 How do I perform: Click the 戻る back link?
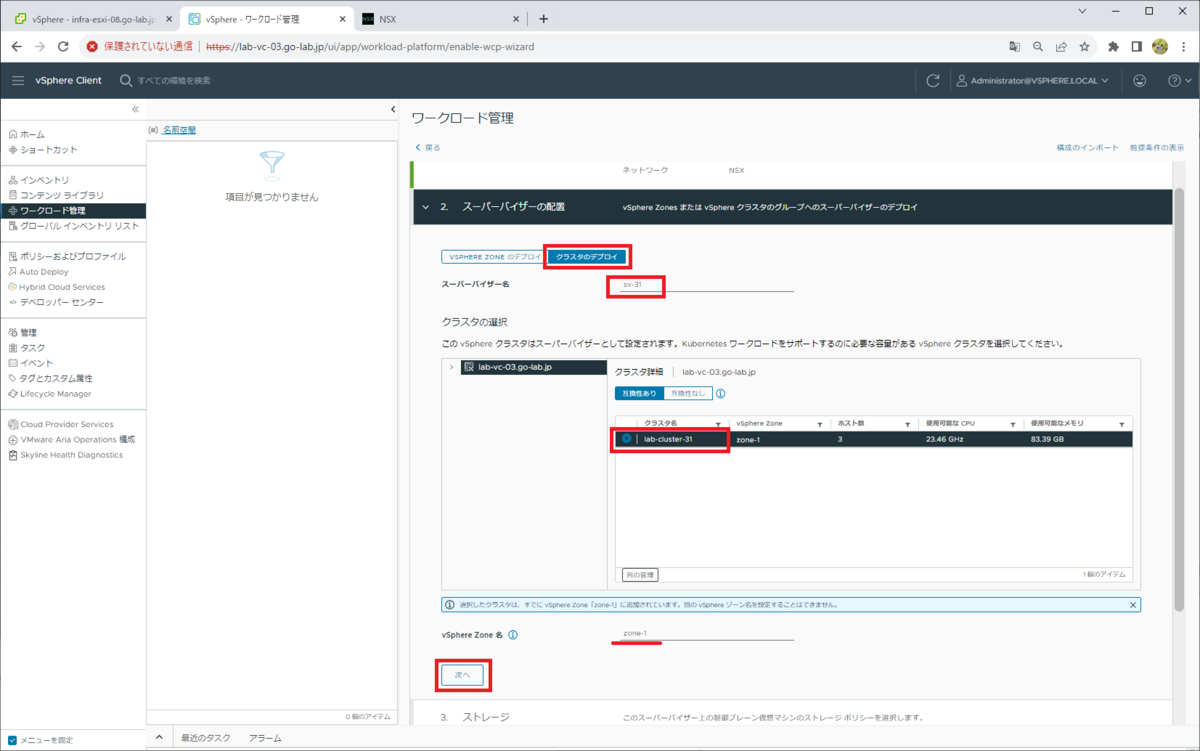428,148
